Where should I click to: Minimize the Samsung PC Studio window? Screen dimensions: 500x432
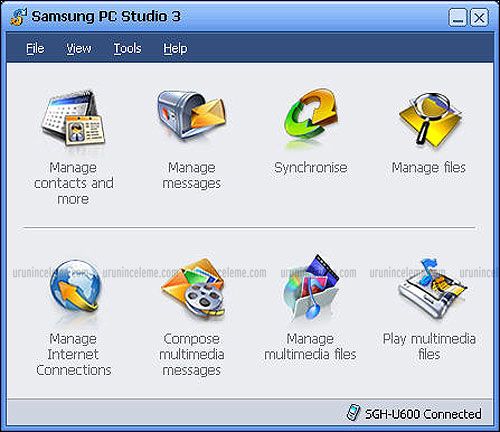coord(458,17)
